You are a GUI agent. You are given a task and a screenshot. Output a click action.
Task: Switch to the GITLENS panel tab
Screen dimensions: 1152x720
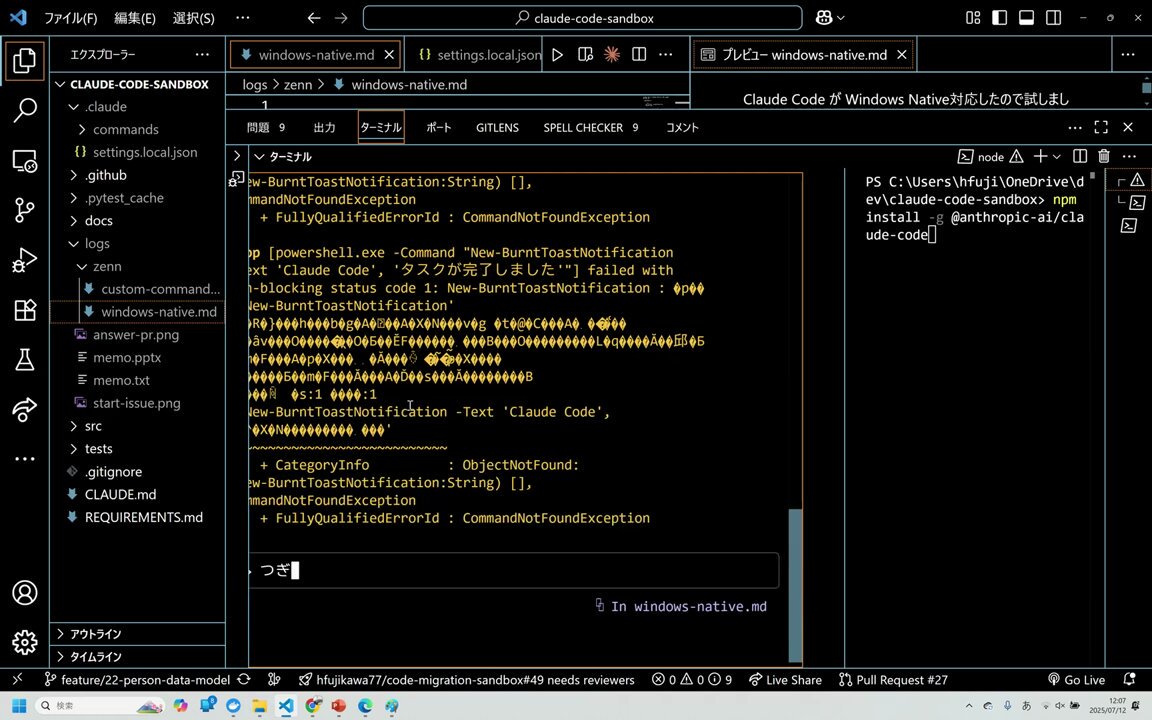(497, 127)
